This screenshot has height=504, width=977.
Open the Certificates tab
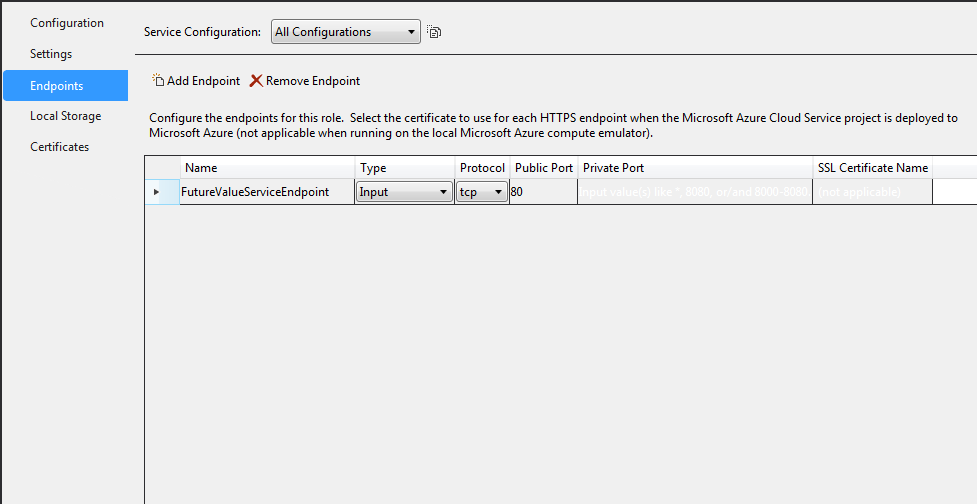[x=59, y=147]
